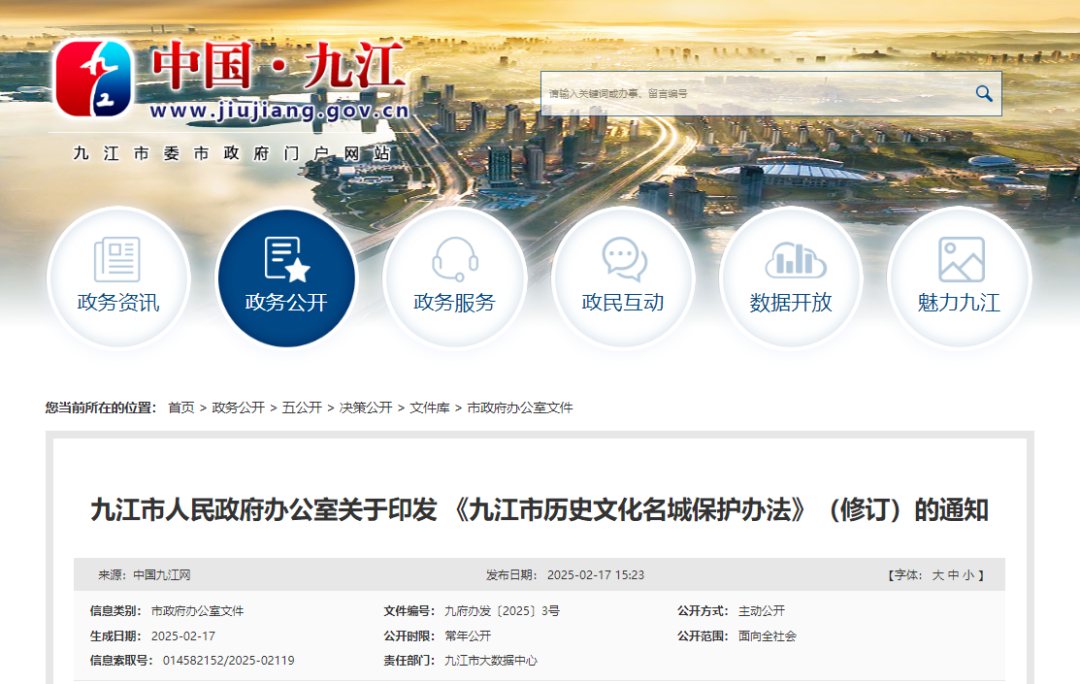Go to 政务公开 breadcrumb link
Image resolution: width=1080 pixels, height=684 pixels.
tap(238, 408)
